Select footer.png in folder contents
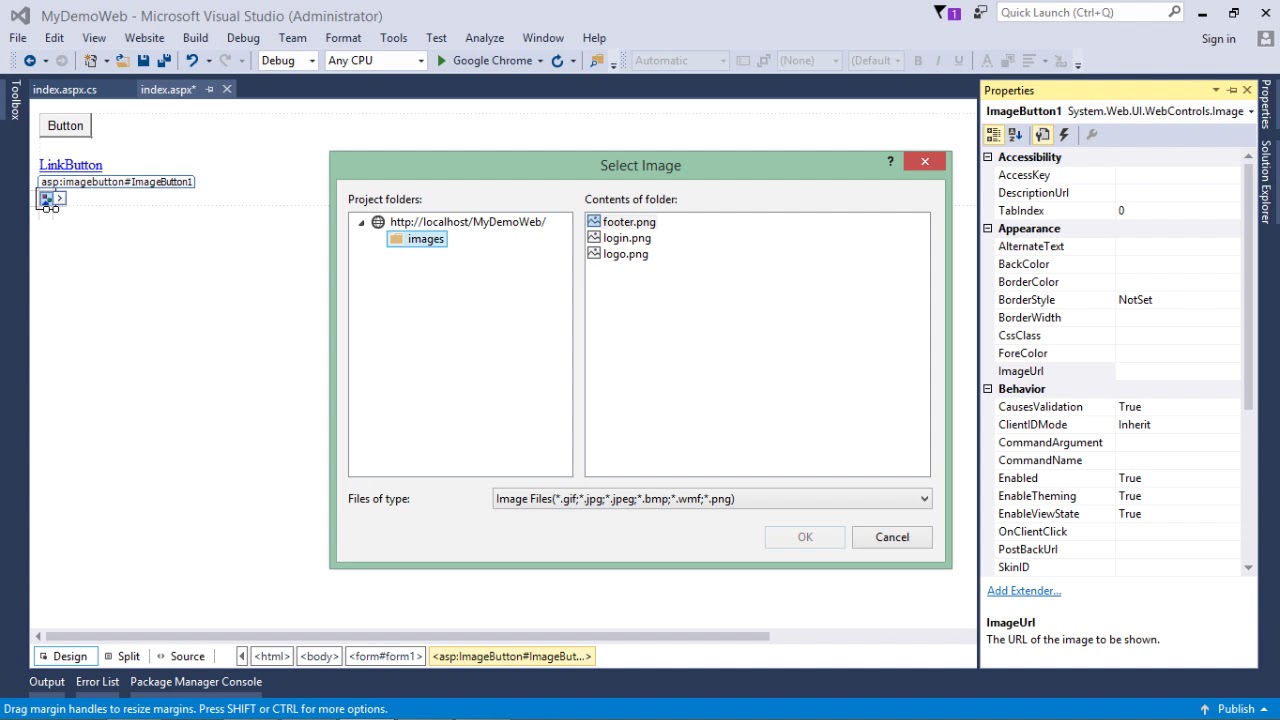This screenshot has height=720, width=1280. coord(622,222)
